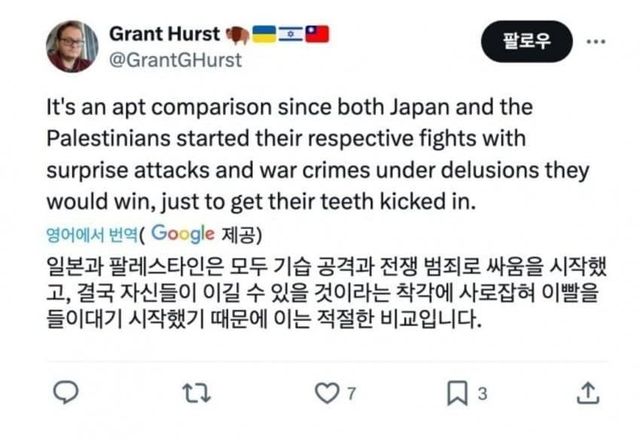
Task: Click the bookmark count number 3
Action: tap(482, 394)
